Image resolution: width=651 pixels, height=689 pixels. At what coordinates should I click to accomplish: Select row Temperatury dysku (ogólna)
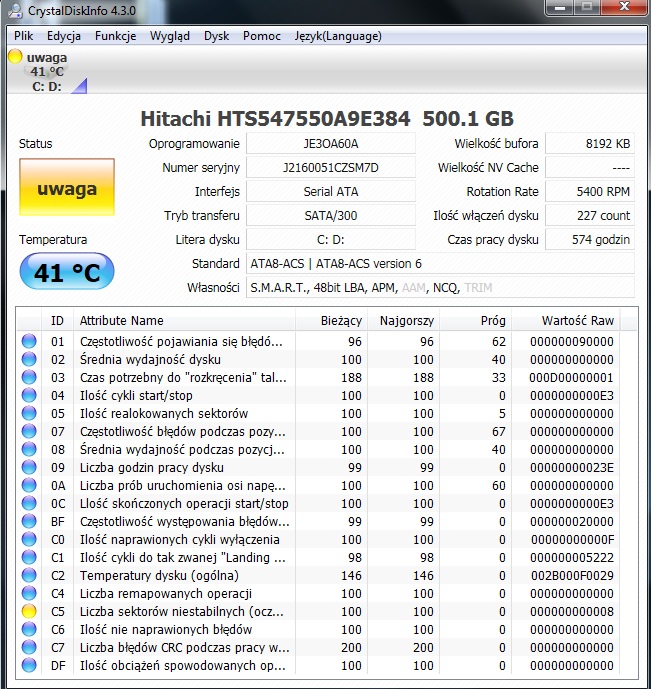(x=318, y=575)
